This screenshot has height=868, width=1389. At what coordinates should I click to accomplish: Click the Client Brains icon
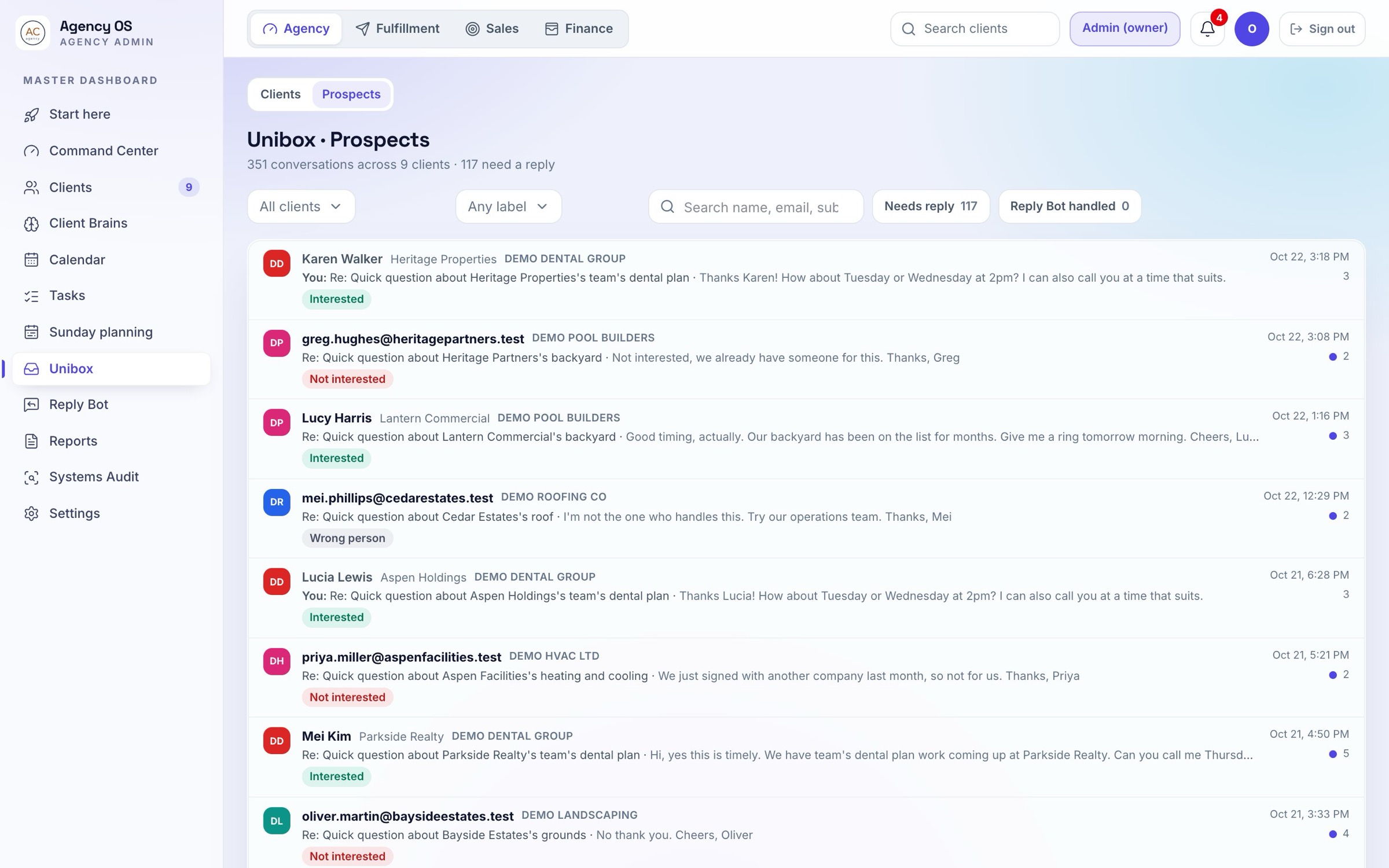[x=31, y=223]
